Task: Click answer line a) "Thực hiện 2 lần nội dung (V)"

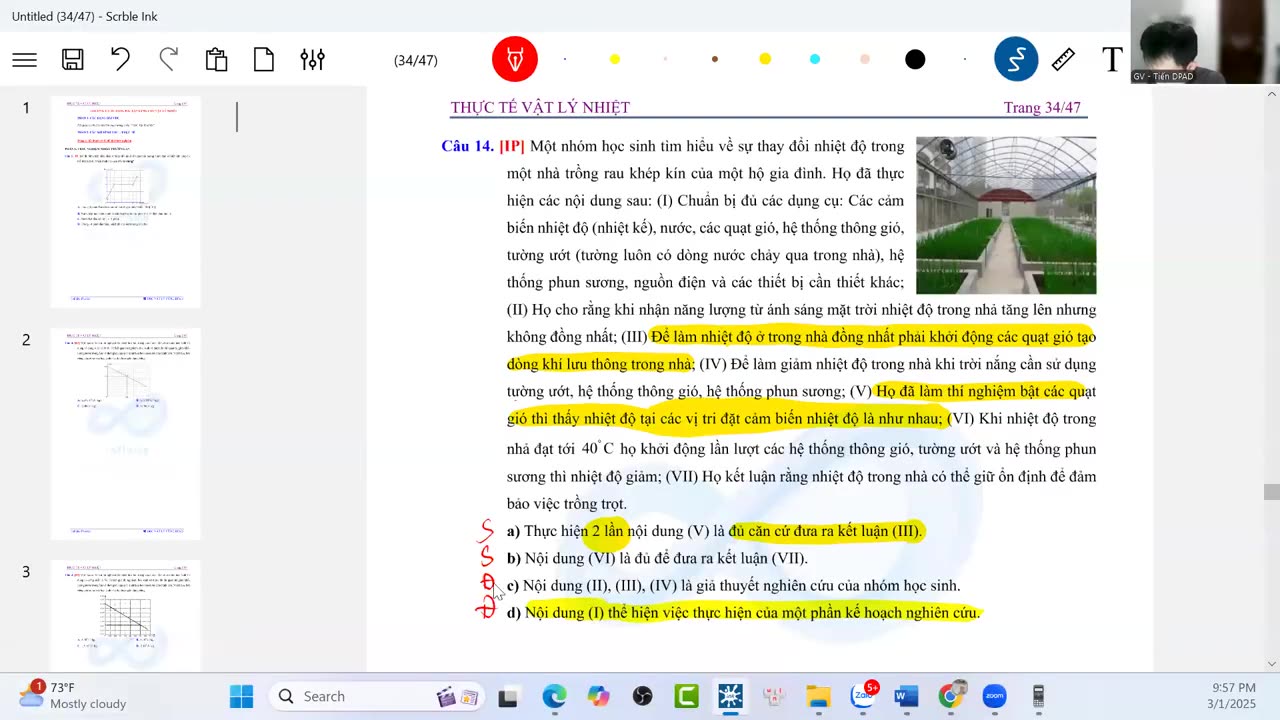Action: [x=714, y=531]
